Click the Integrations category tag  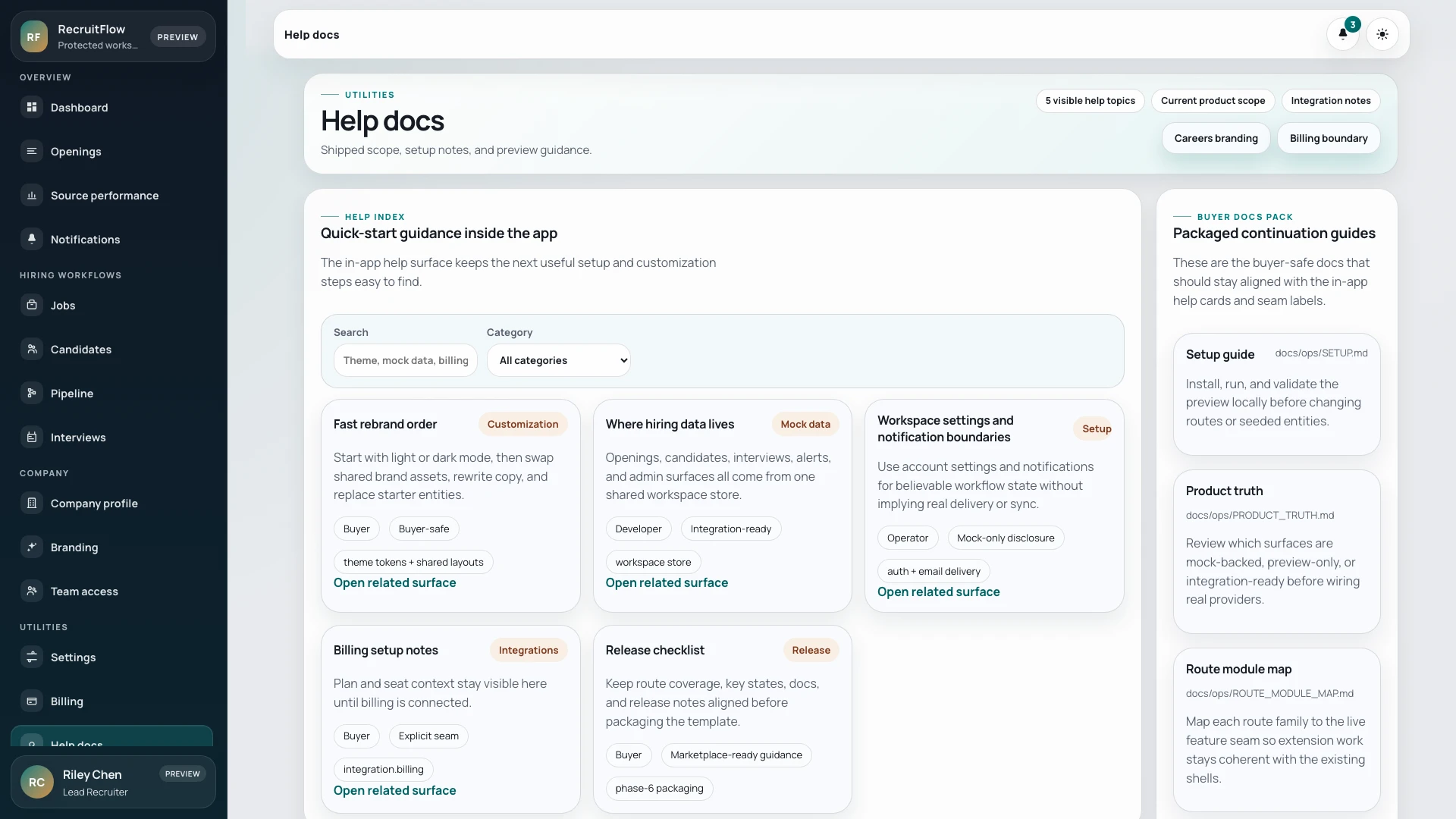pos(529,651)
